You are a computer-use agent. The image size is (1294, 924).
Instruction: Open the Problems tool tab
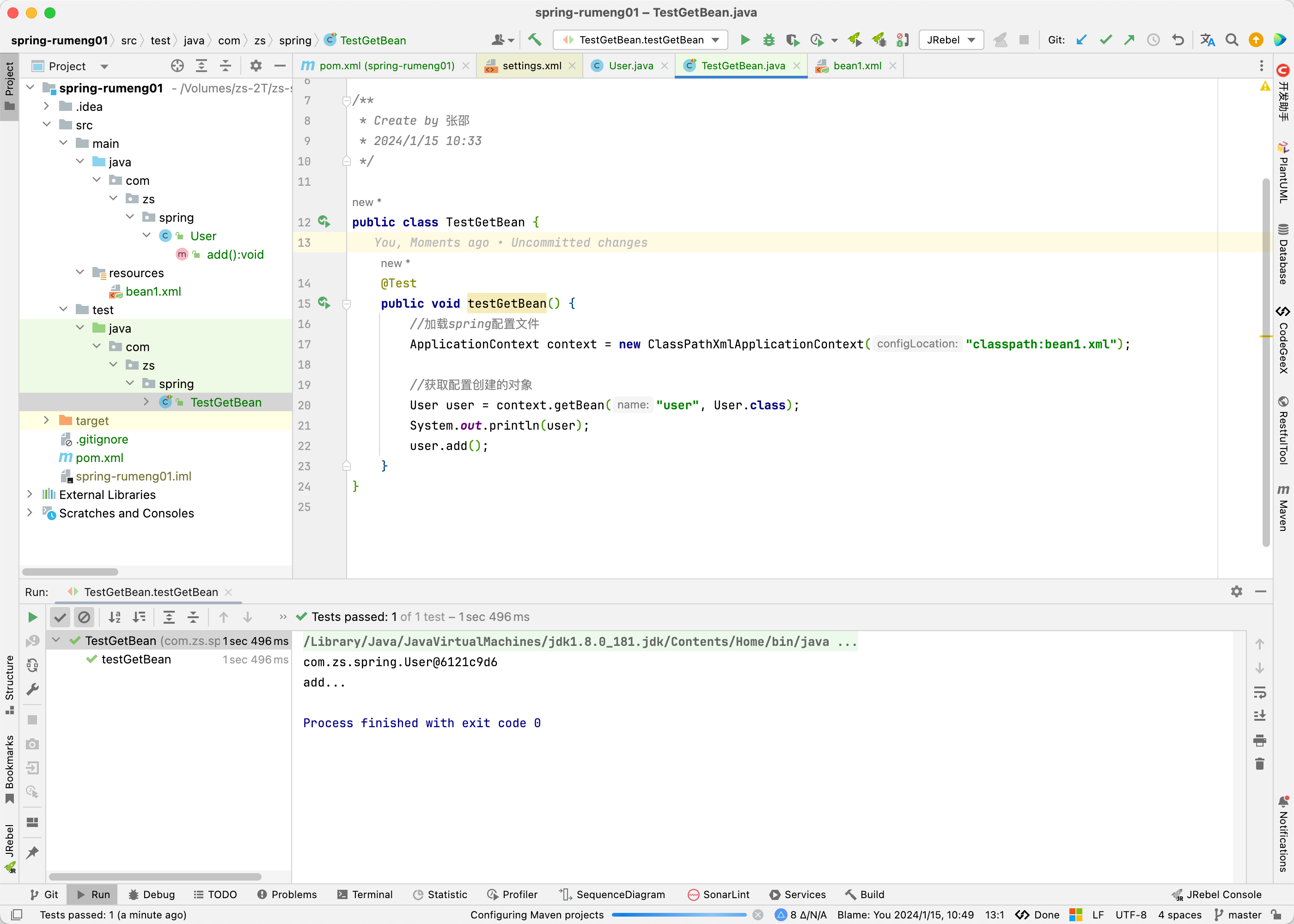pos(287,894)
